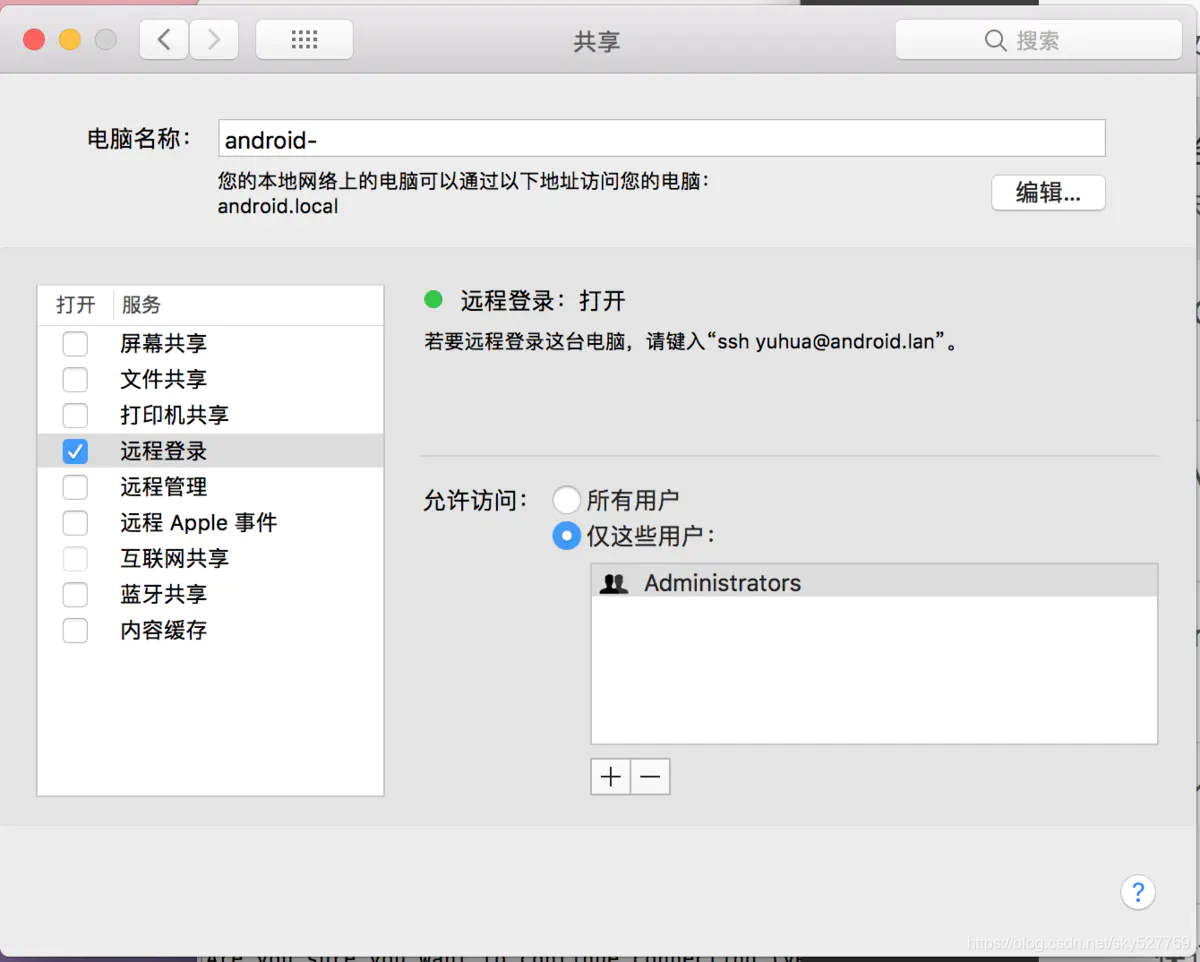Enable the 远程 Apple 事件 checkbox
Viewport: 1200px width, 962px height.
click(75, 523)
